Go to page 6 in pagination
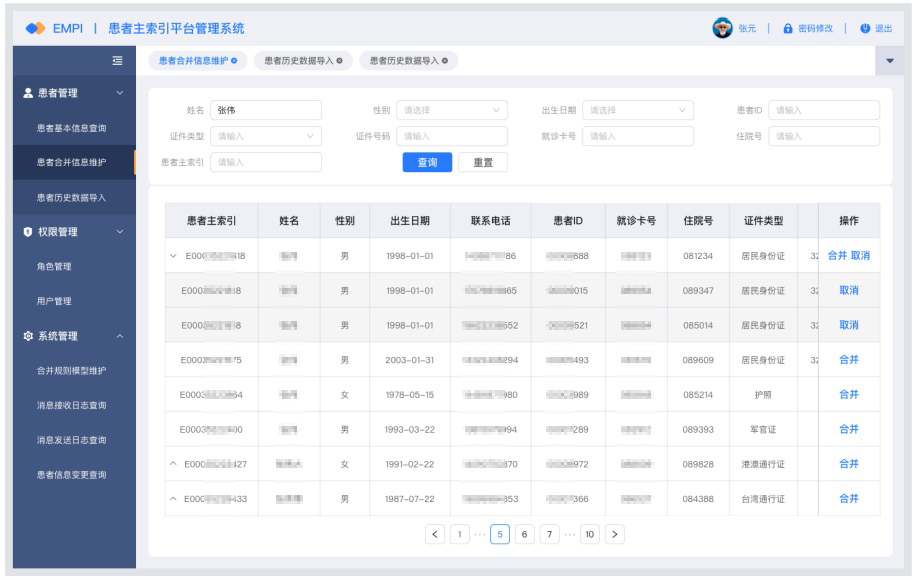Viewport: 916px width, 580px height. point(525,534)
